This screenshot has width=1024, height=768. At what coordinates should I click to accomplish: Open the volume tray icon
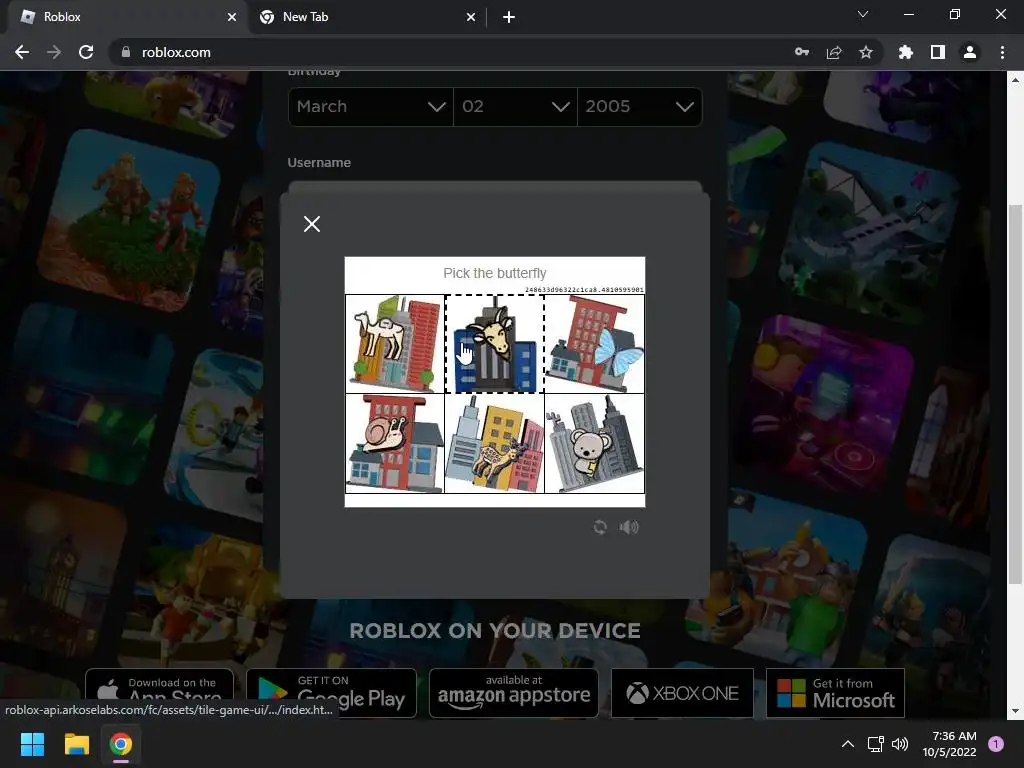click(900, 744)
